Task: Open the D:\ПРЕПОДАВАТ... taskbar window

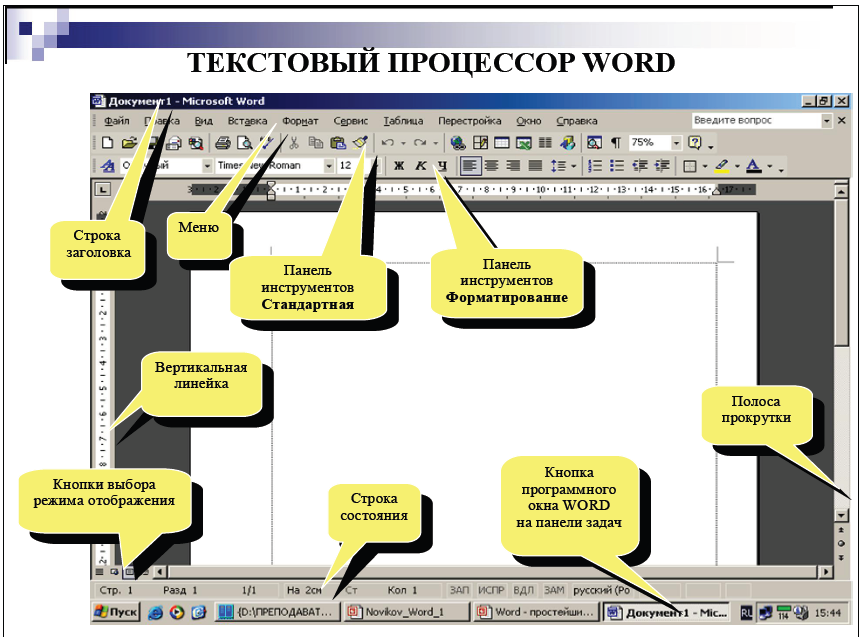Action: coord(276,612)
